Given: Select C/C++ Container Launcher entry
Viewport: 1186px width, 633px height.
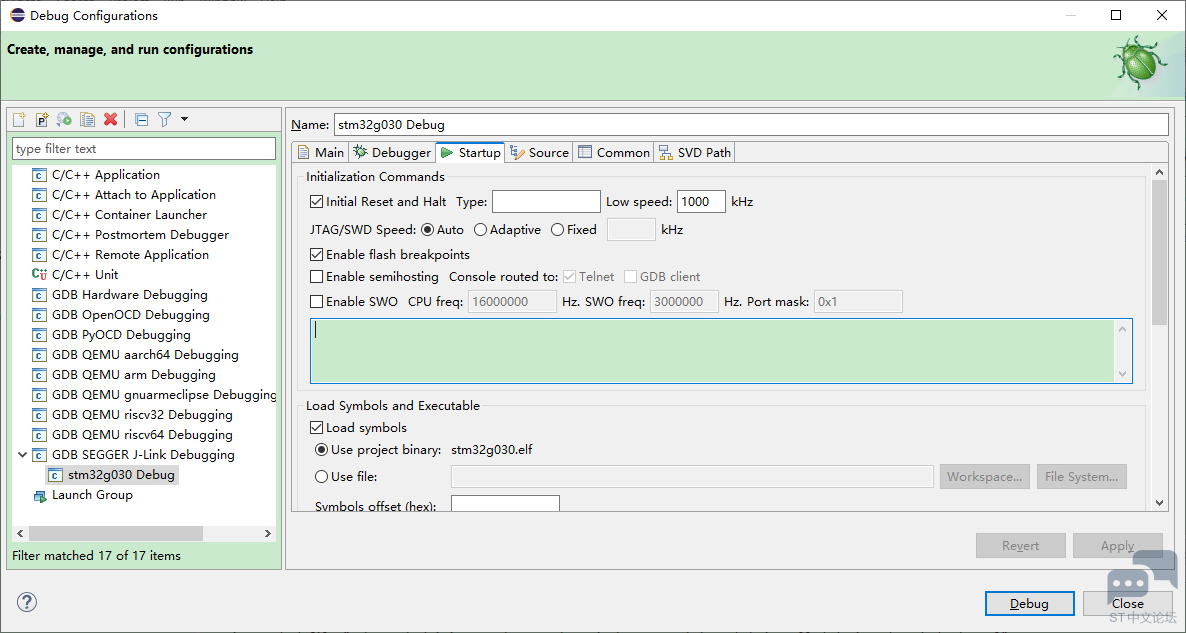Looking at the screenshot, I should click(129, 215).
